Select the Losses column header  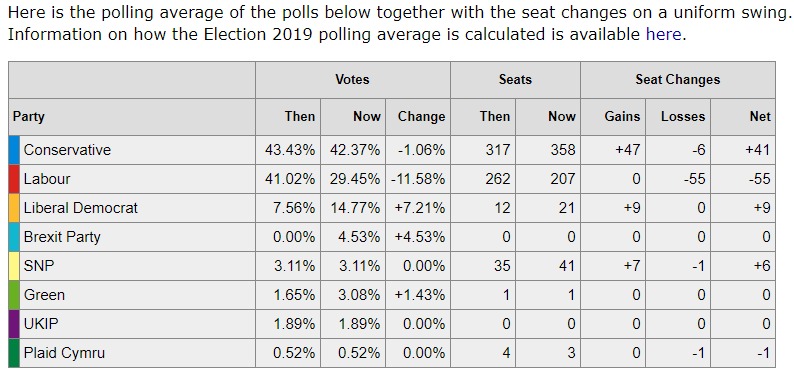click(678, 116)
